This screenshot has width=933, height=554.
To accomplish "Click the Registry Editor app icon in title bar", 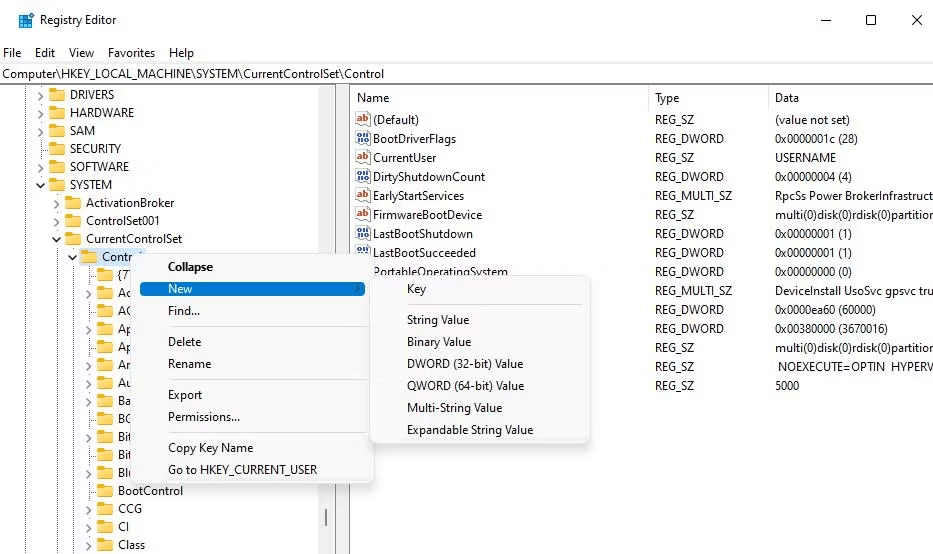I will click(26, 20).
